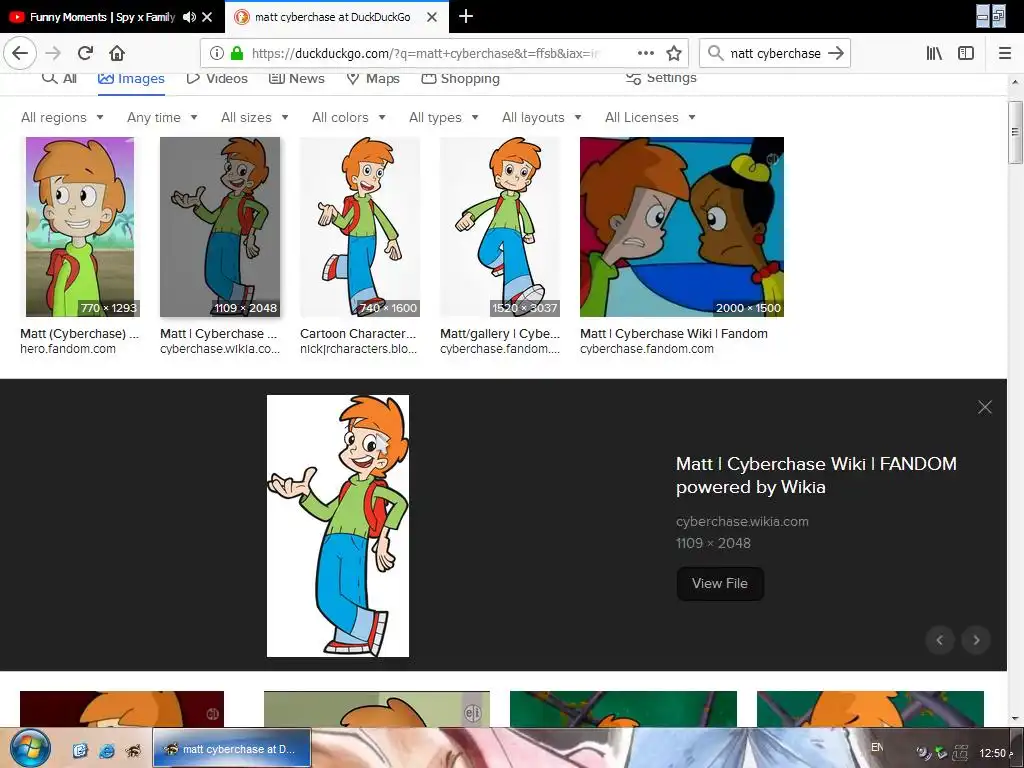Switch to Funny Moments Spy x Family tab

click(101, 17)
